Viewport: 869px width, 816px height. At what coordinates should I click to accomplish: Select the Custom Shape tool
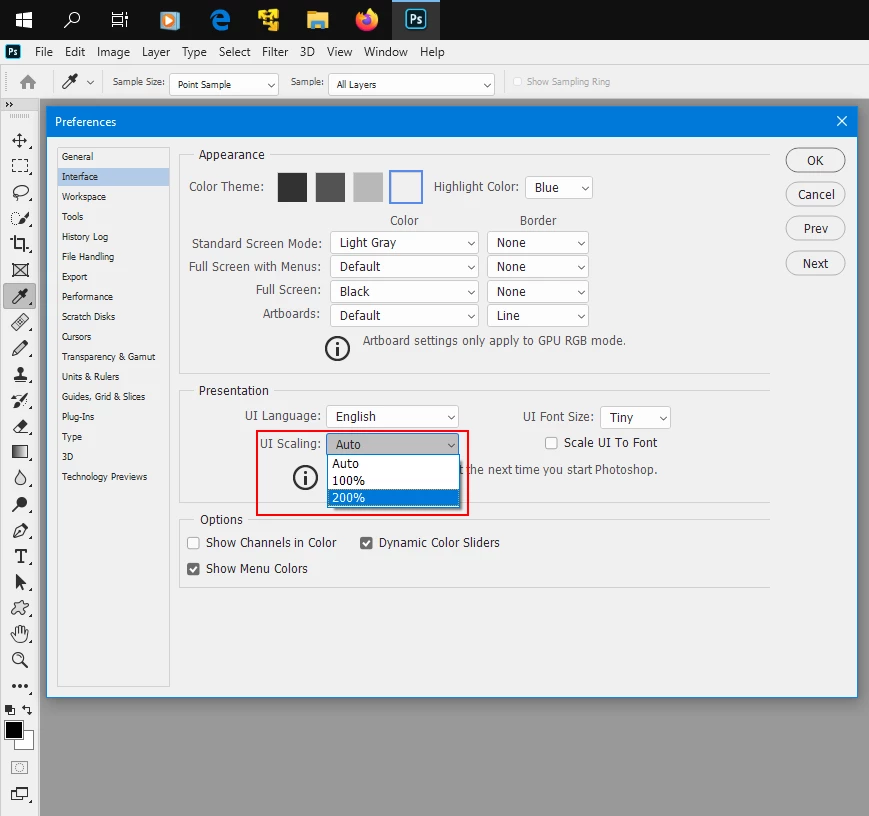tap(20, 608)
